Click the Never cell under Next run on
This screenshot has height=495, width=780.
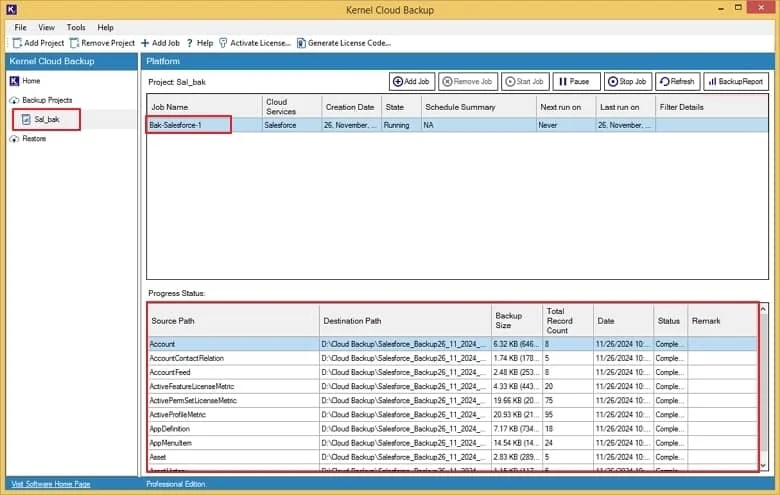[x=566, y=125]
